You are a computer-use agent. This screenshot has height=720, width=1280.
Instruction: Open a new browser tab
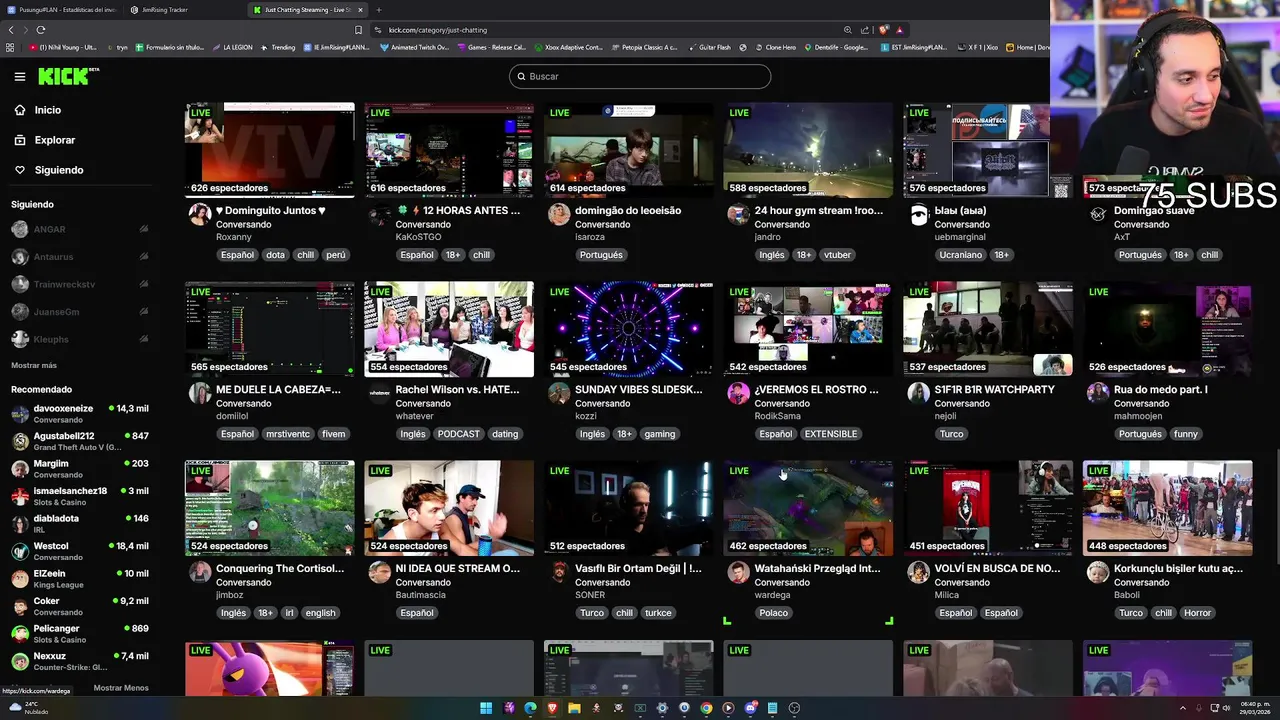378,10
